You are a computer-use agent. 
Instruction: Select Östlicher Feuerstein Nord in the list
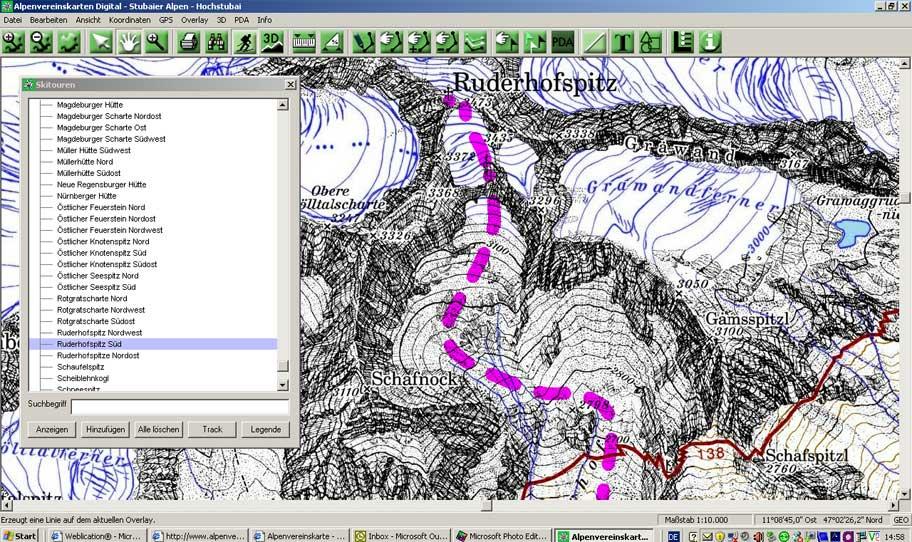pyautogui.click(x=100, y=207)
